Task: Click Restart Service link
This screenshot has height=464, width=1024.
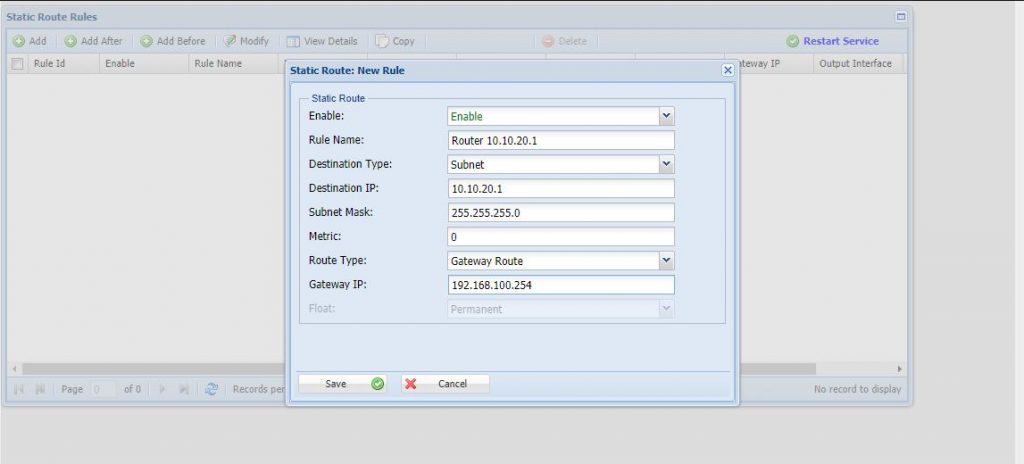Action: coord(832,41)
